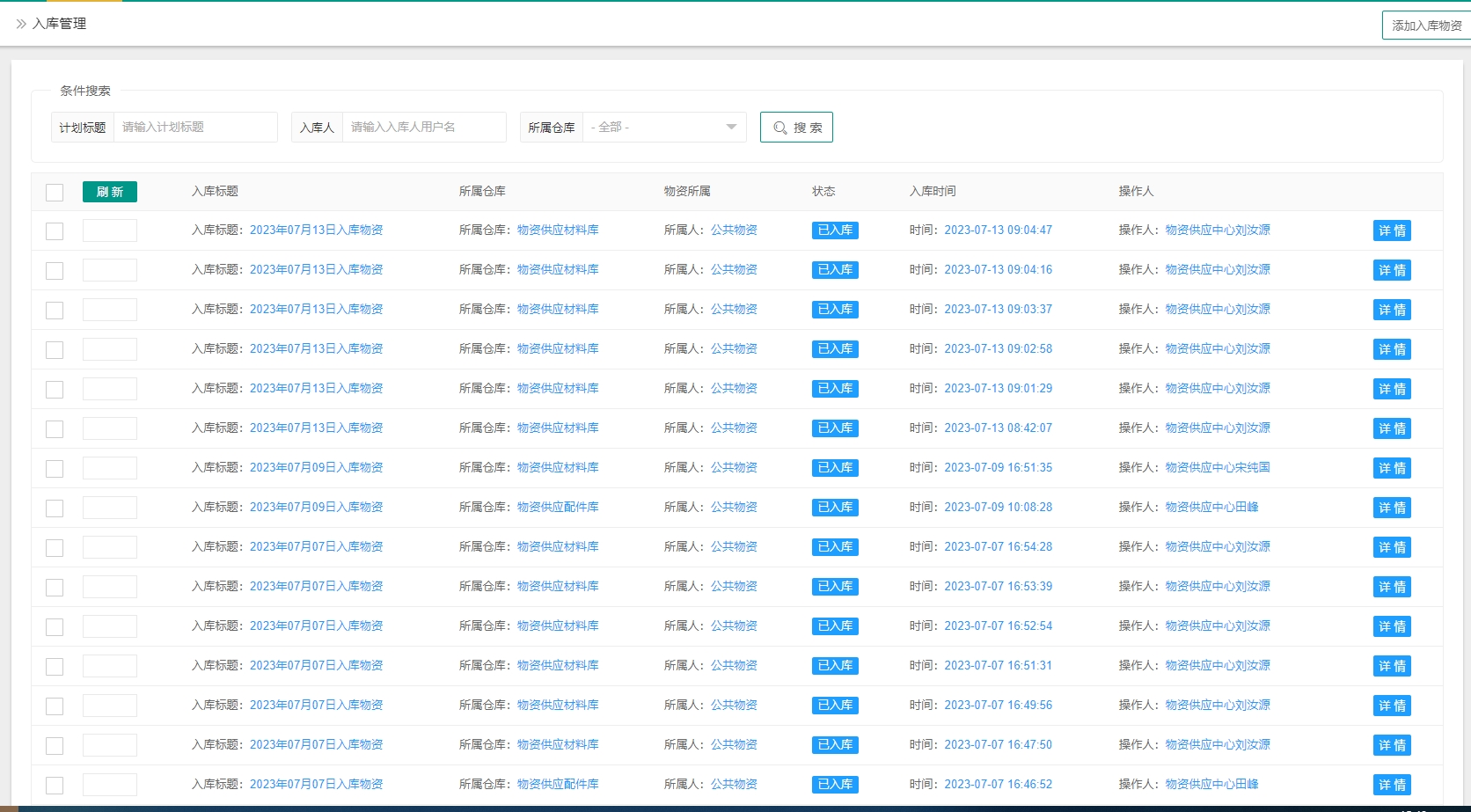Open 详情 for row 2023-07-09 10:08:28
This screenshot has width=1471, height=812.
[x=1392, y=508]
